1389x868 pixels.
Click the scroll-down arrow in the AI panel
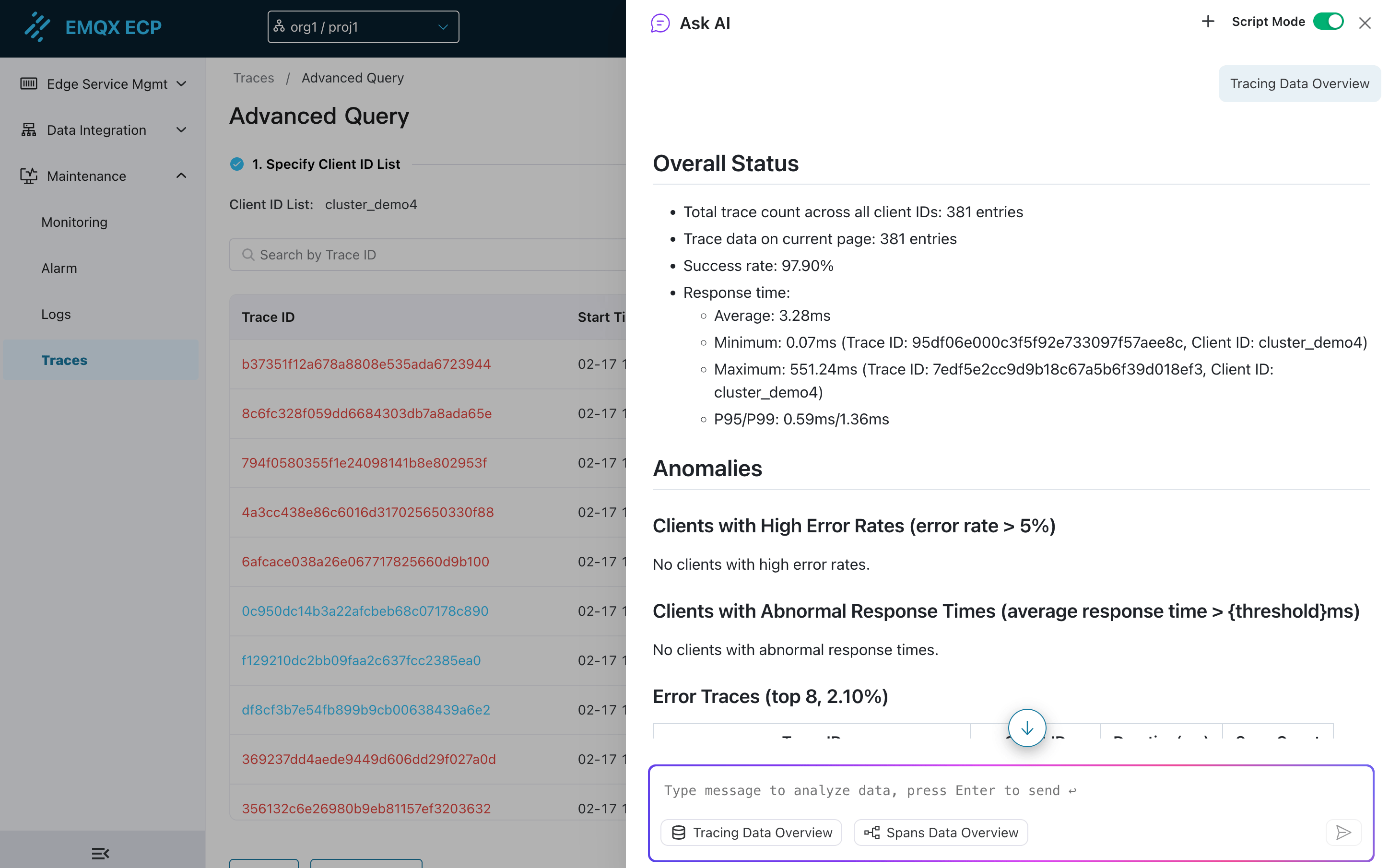click(1026, 727)
